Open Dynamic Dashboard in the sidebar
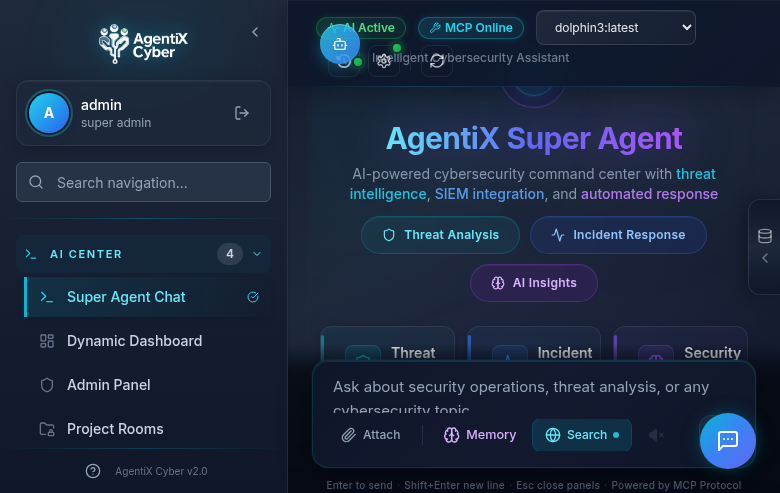780x493 pixels. coord(134,341)
